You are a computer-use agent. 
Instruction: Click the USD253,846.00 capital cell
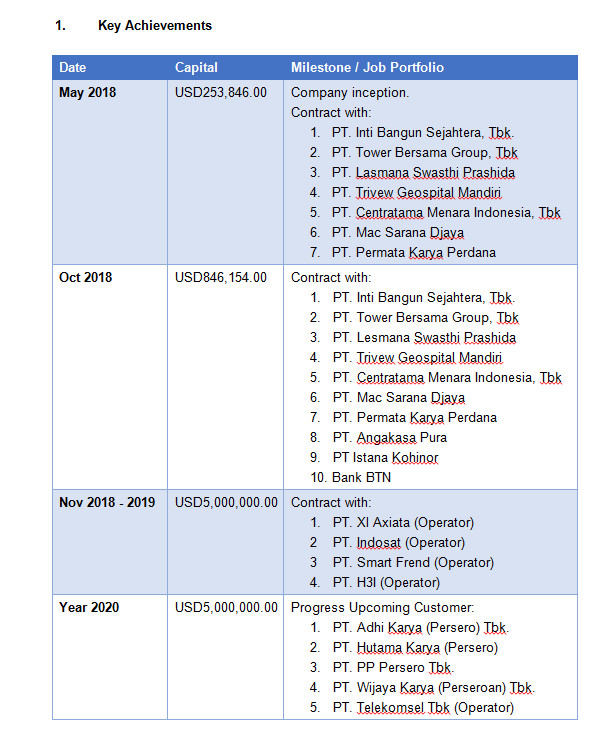tap(221, 93)
